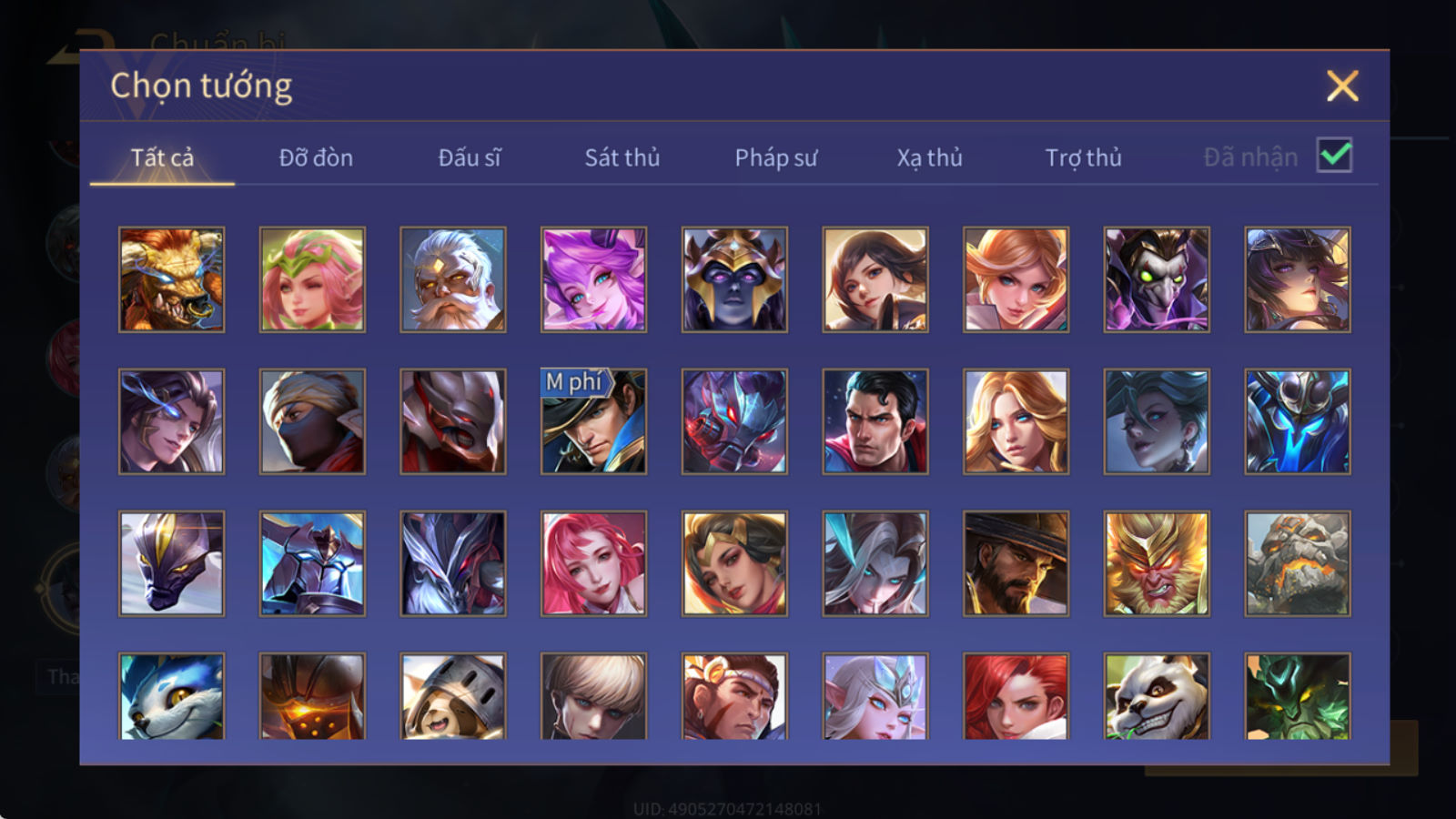Choose the white-bearded old man hero
This screenshot has height=819, width=1456.
click(x=452, y=279)
